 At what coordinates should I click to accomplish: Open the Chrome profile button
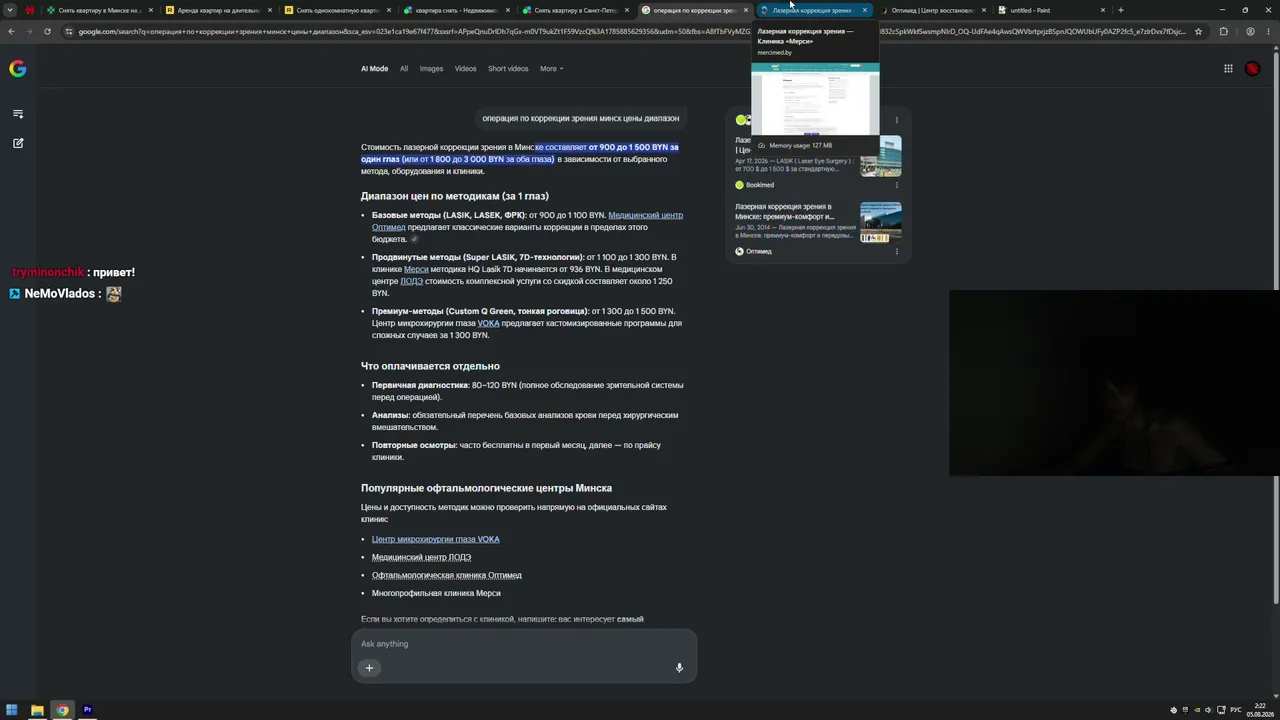pos(1250,31)
